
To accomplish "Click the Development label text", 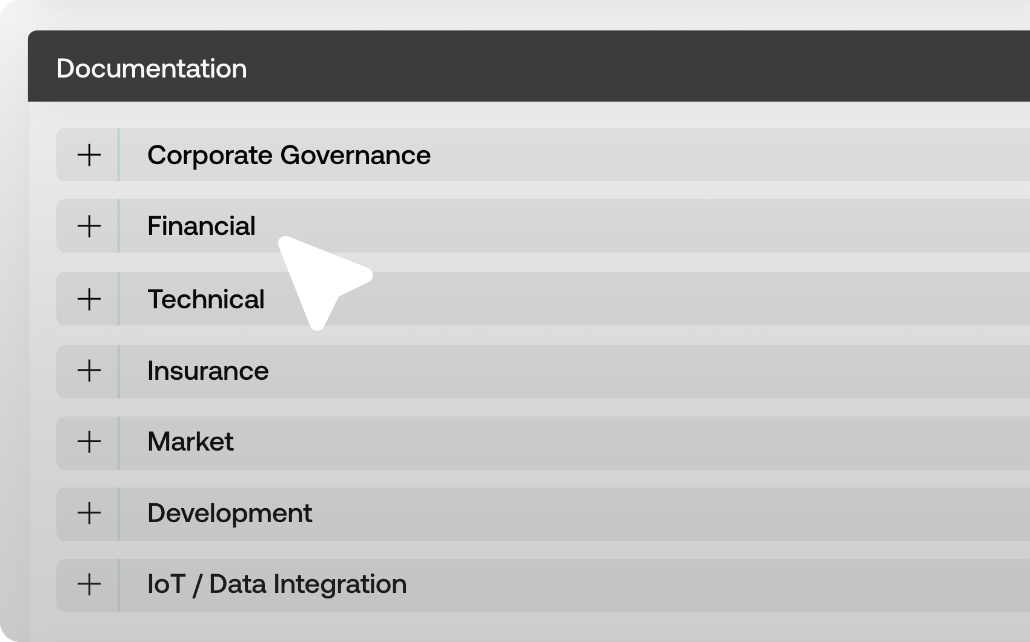I will [x=229, y=513].
